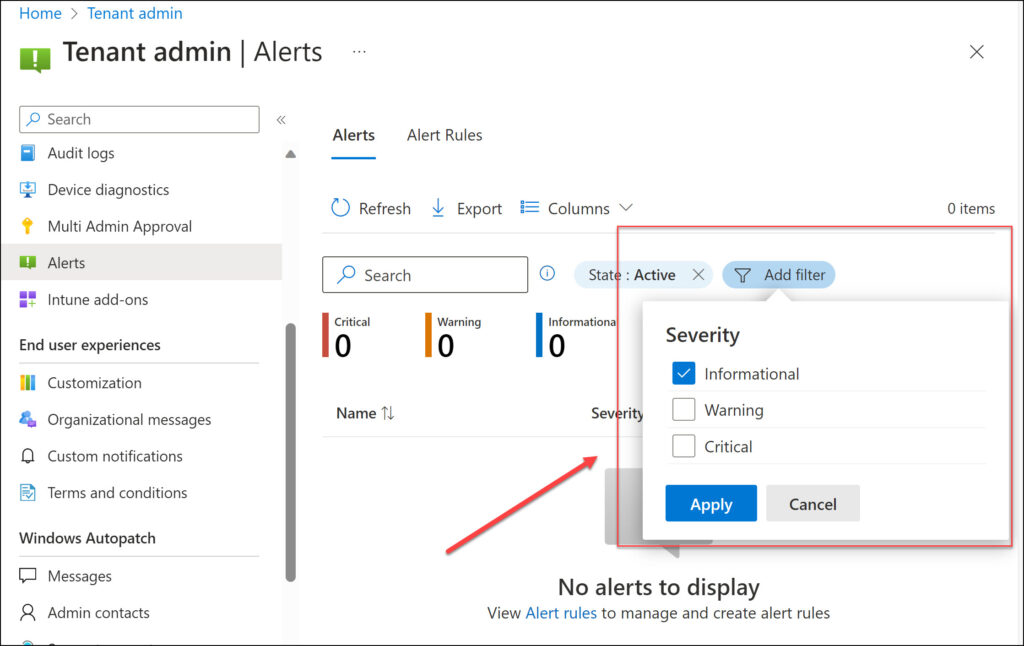Check the Critical severity checkbox

point(683,447)
